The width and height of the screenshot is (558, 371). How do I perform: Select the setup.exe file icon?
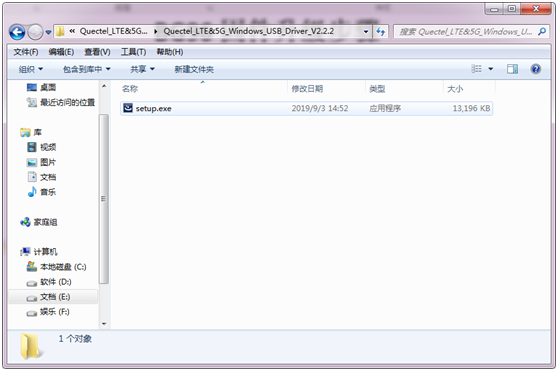pos(128,108)
